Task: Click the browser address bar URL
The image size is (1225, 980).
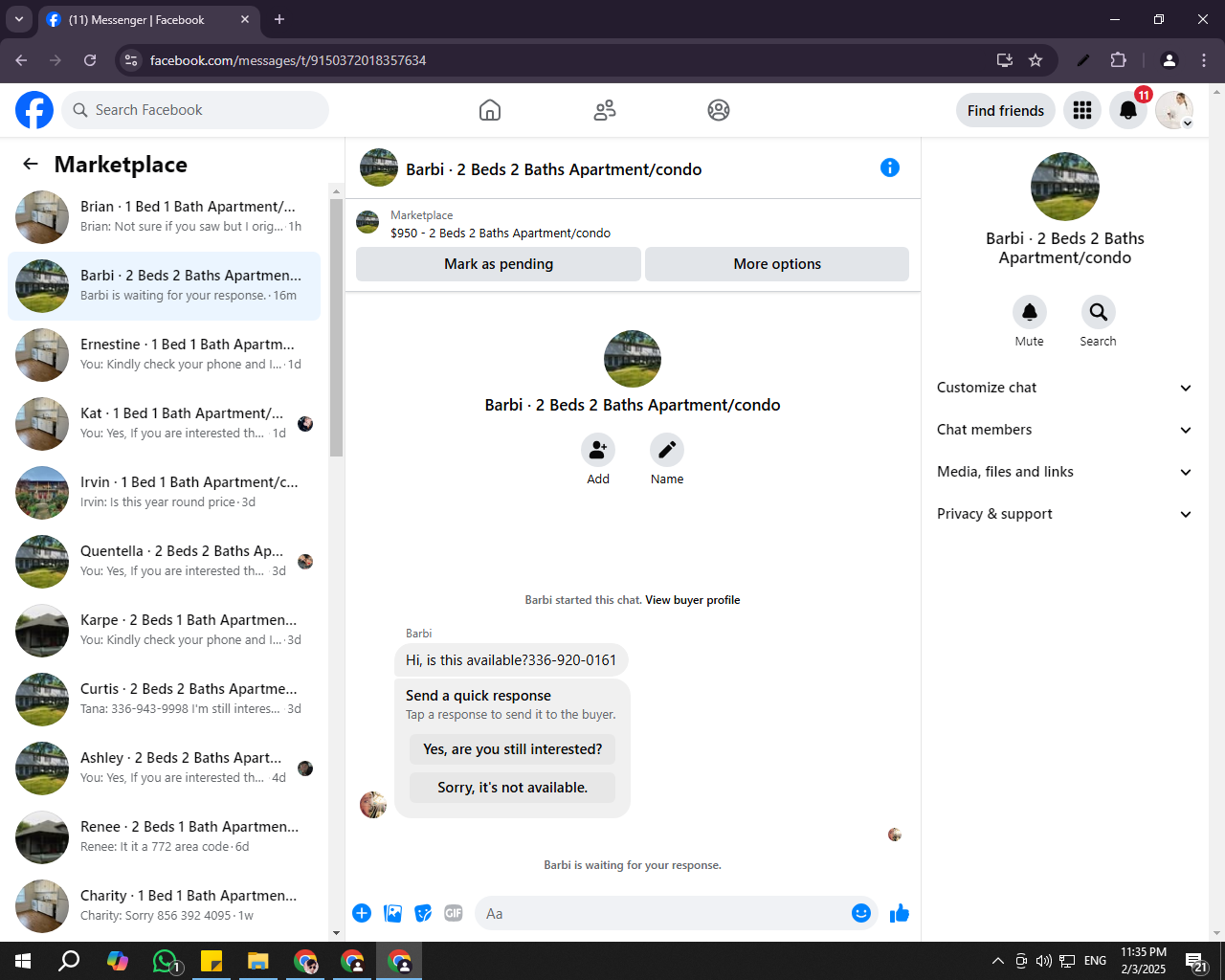Action: 288,60
